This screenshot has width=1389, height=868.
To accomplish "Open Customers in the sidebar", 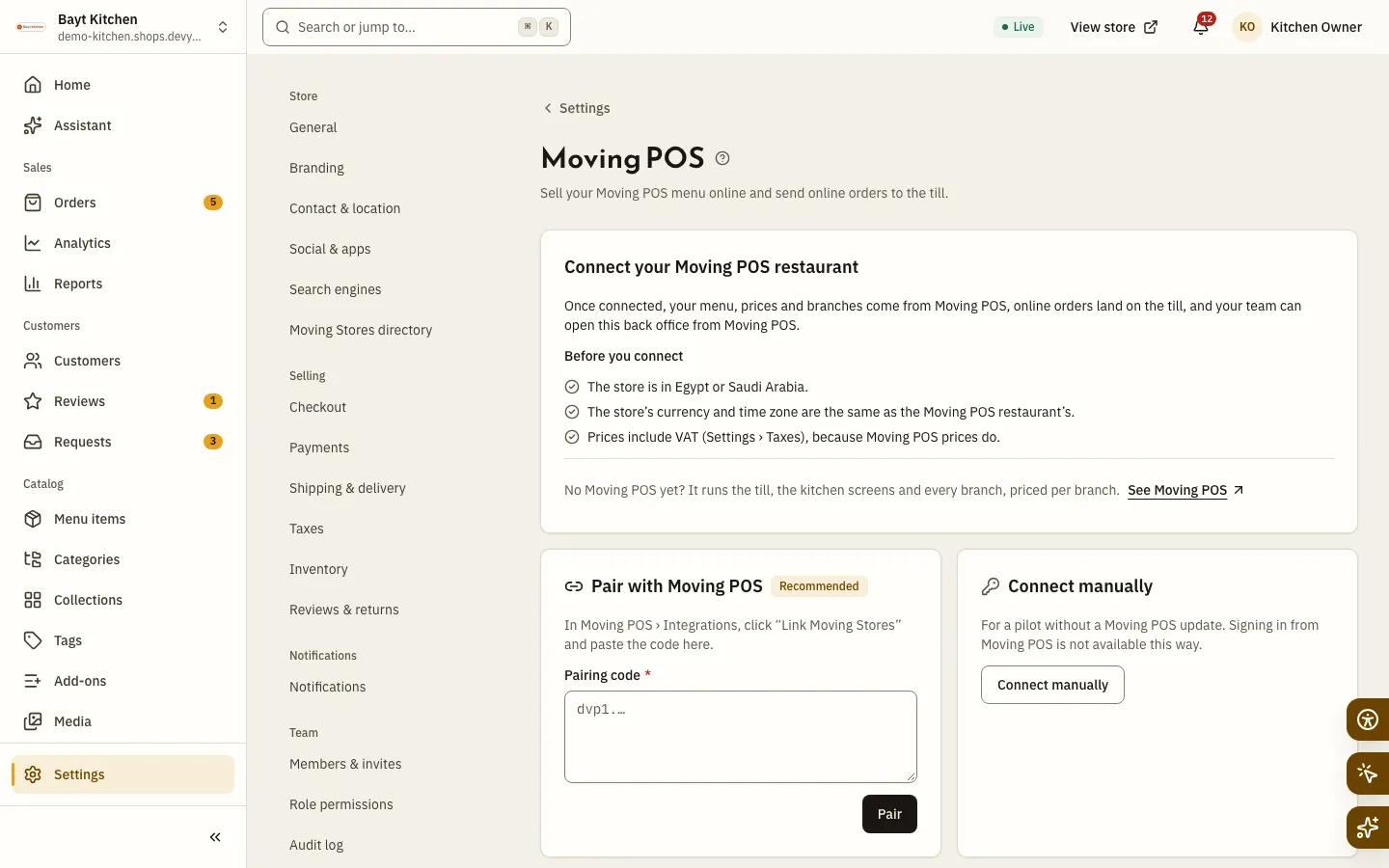I will tap(123, 361).
